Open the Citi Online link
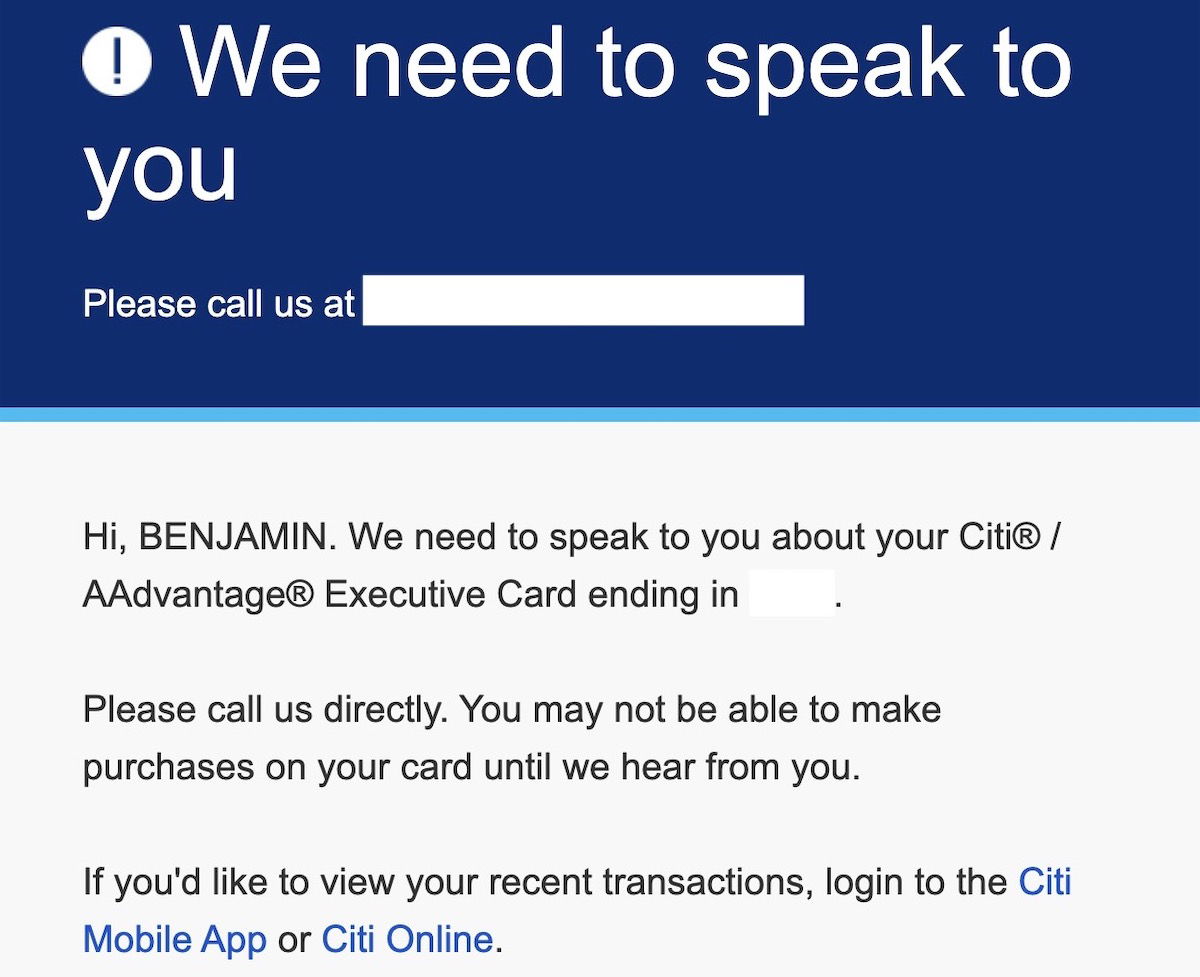 tap(408, 940)
